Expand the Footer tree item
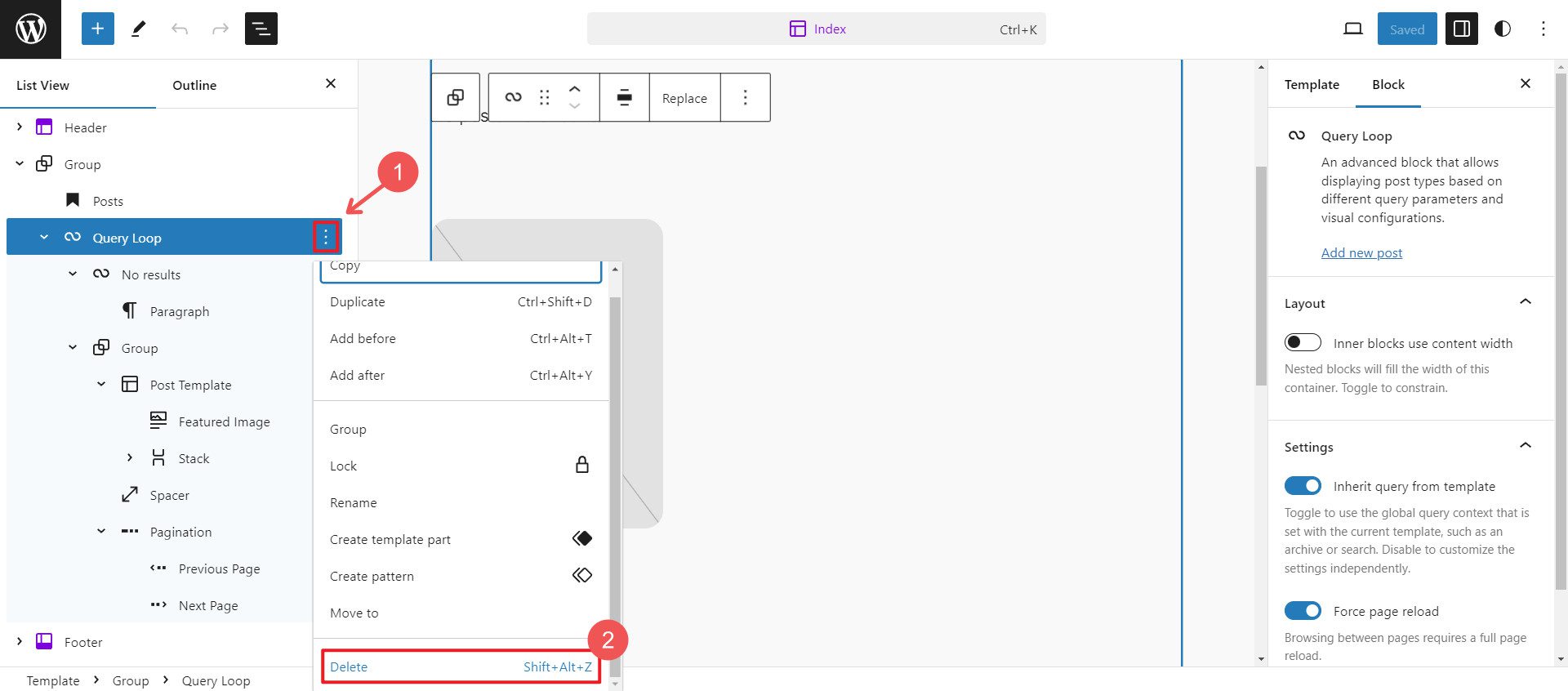 point(20,641)
